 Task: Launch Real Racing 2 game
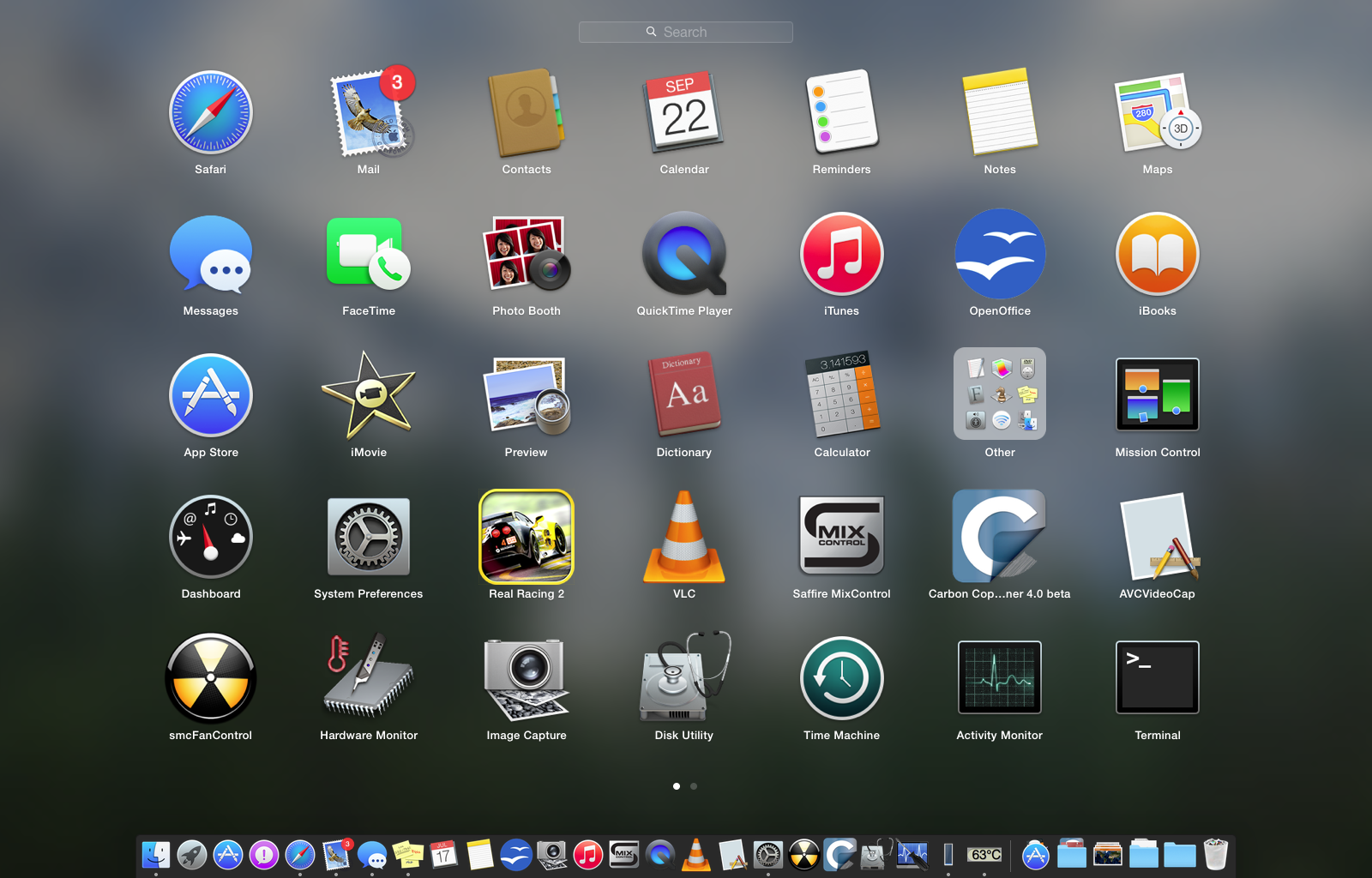[x=527, y=537]
